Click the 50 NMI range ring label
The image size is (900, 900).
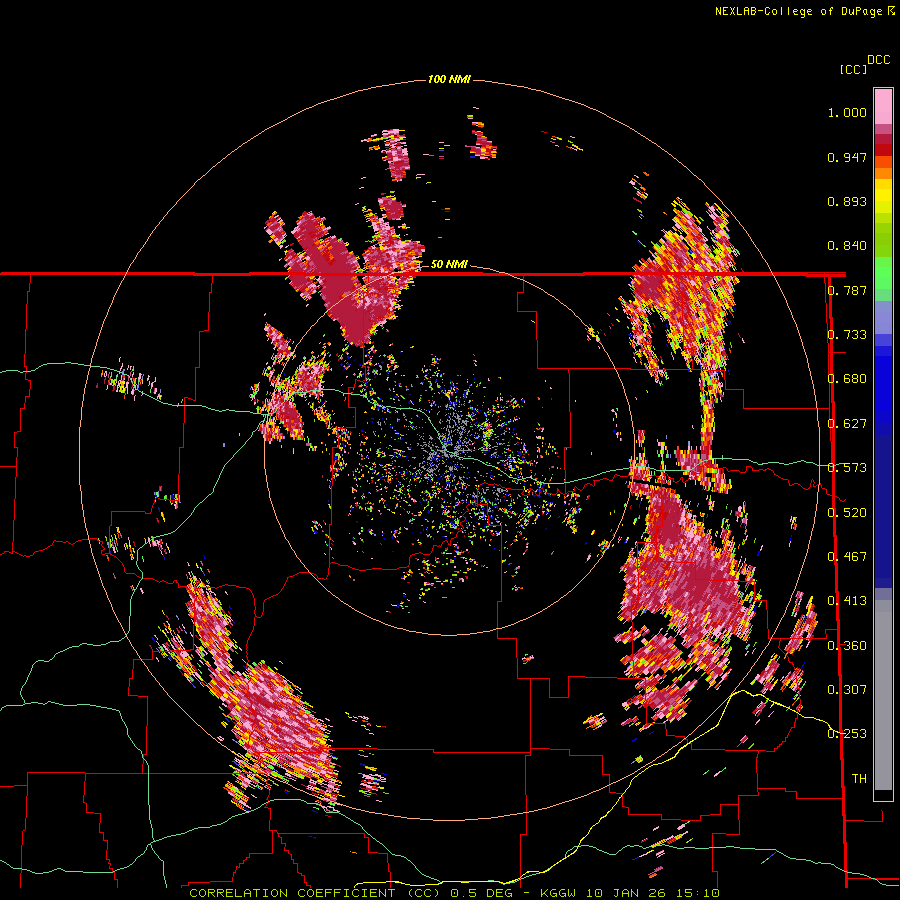(x=449, y=264)
